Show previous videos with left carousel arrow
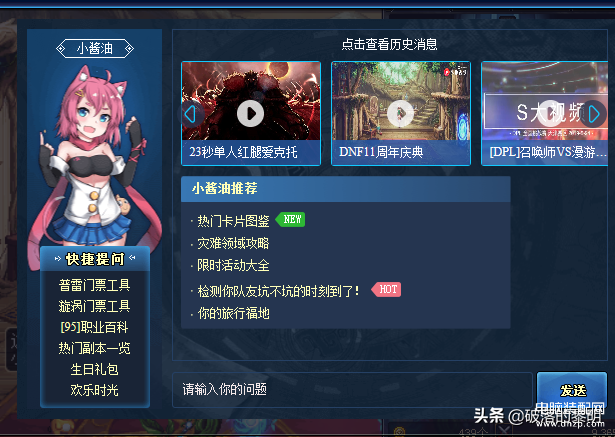Screen dimensions: 615x437 click(x=191, y=115)
